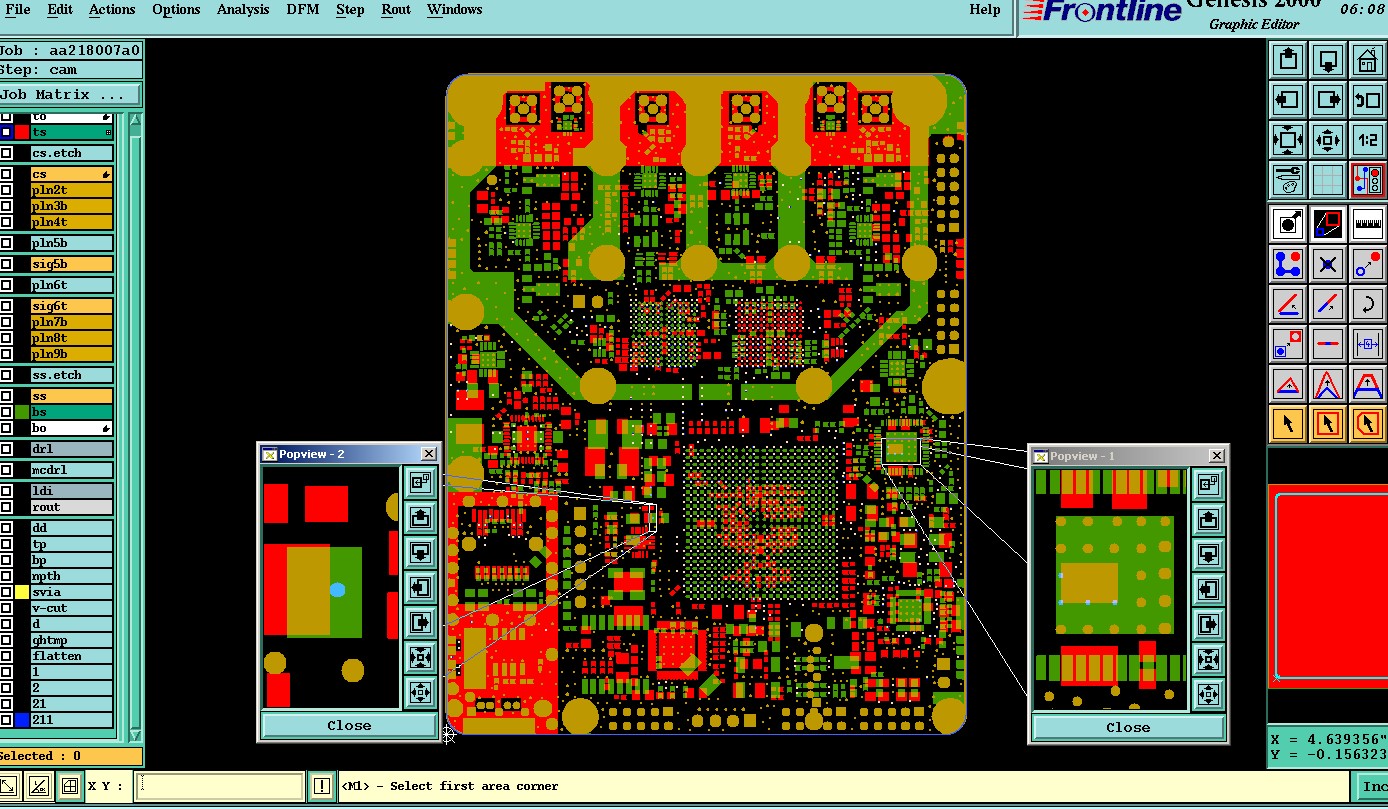
Task: Open the Rout menu
Action: [x=396, y=10]
